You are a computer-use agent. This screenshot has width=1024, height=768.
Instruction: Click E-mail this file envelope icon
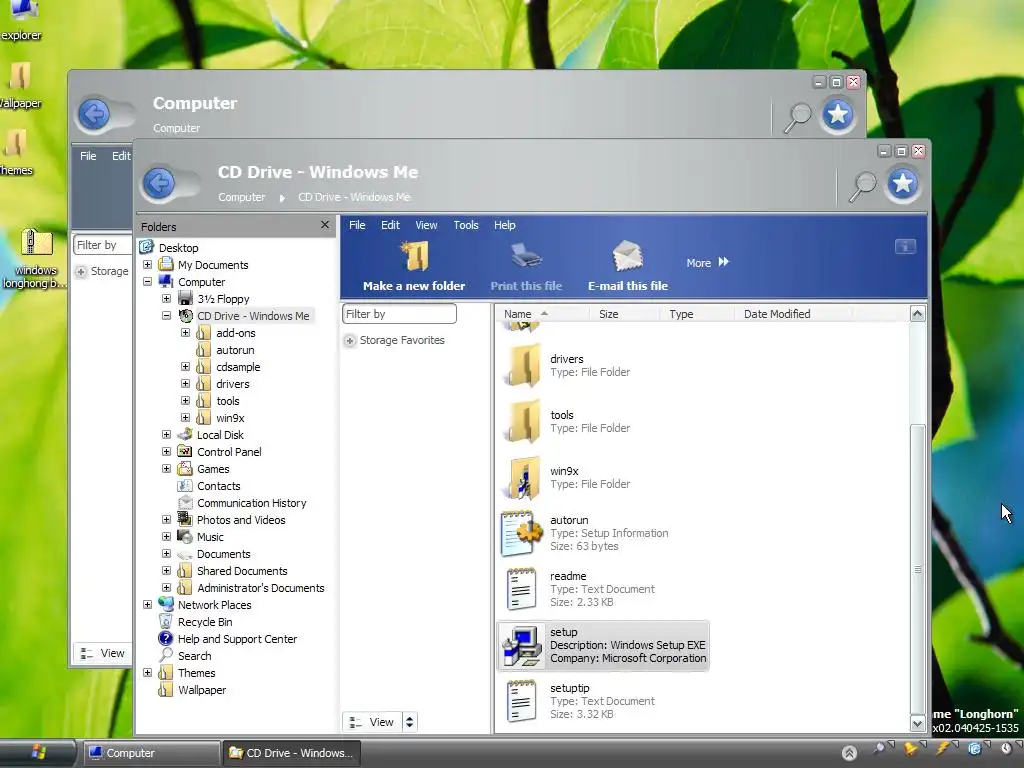(x=628, y=256)
